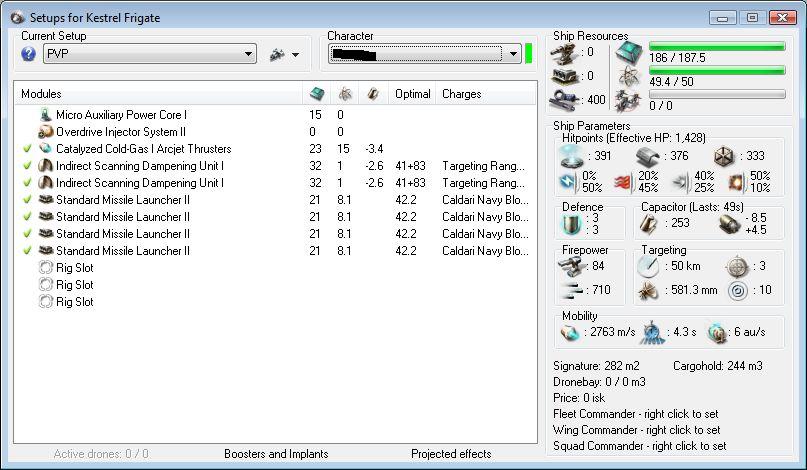Screen dimensions: 807x470
Task: Click the armor hitpoints icon showing 376
Action: click(x=647, y=156)
